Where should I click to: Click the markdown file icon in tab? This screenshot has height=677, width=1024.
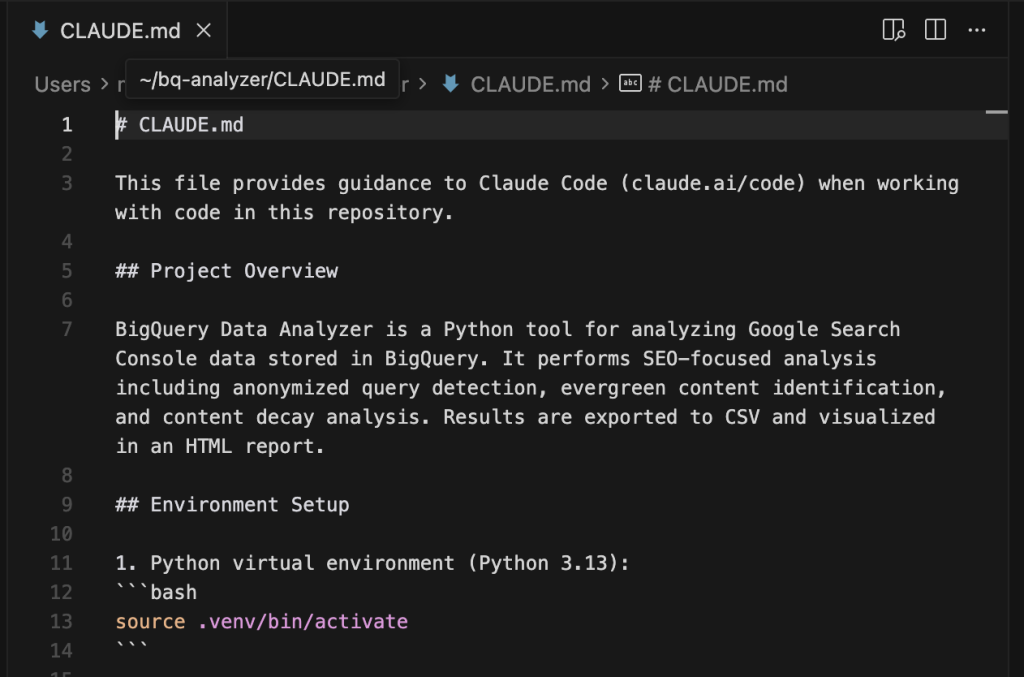tap(40, 31)
